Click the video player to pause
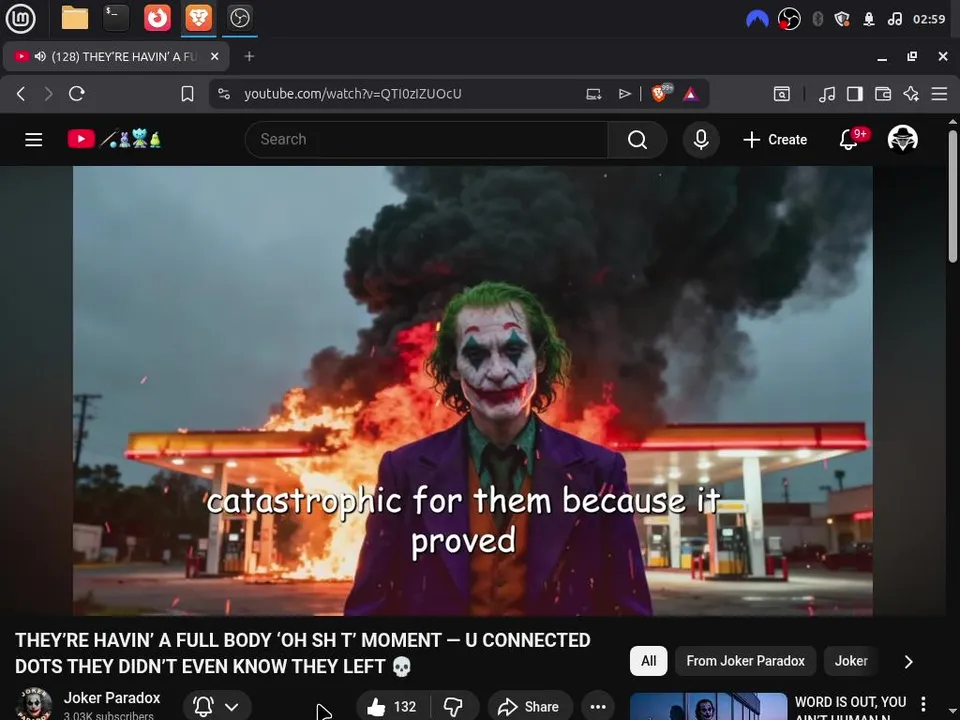960x720 pixels. (473, 391)
